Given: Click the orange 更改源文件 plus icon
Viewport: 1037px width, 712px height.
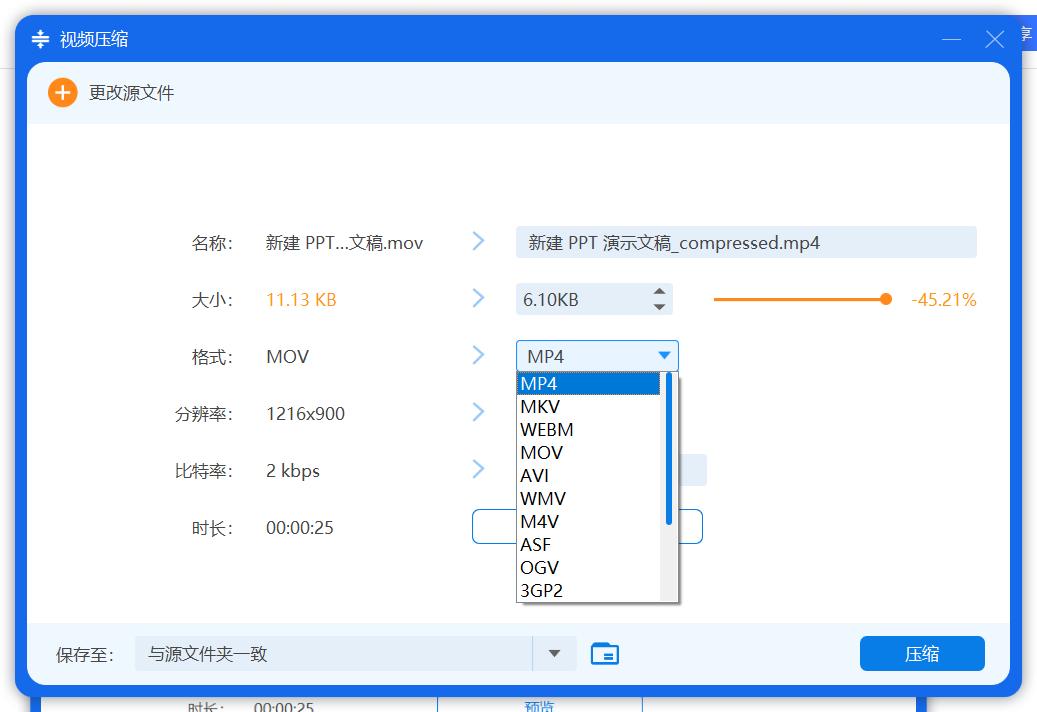Looking at the screenshot, I should (x=62, y=92).
